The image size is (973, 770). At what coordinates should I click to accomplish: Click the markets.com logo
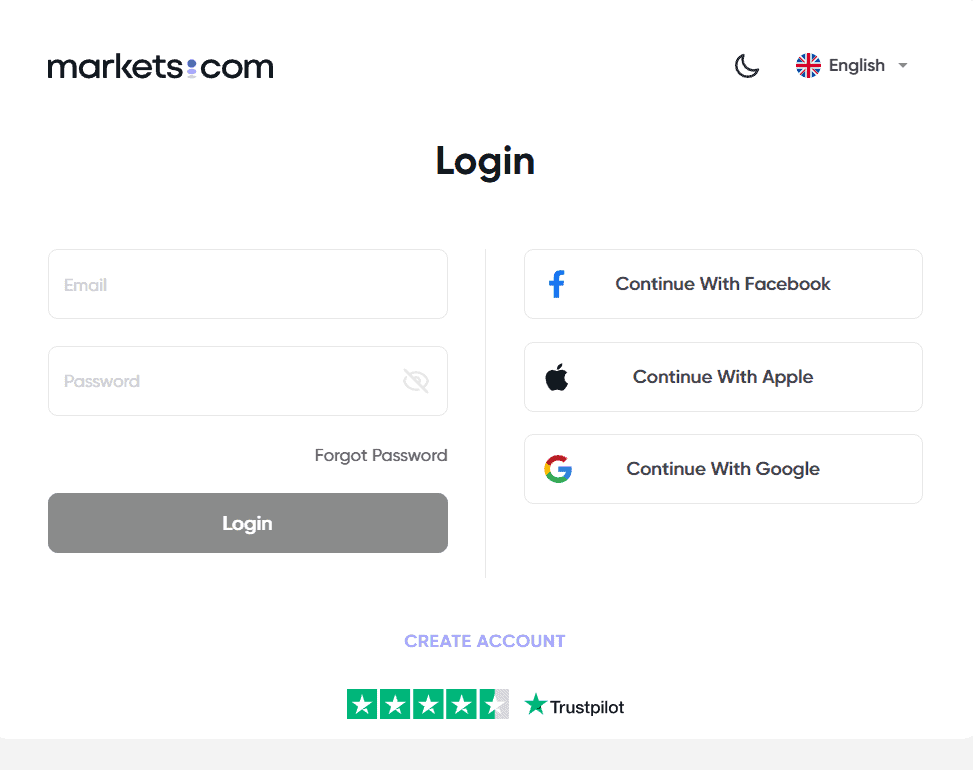point(160,66)
